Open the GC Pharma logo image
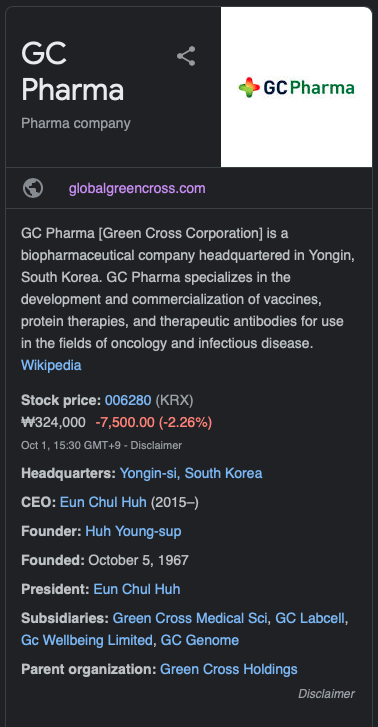This screenshot has height=727, width=378. tap(296, 87)
